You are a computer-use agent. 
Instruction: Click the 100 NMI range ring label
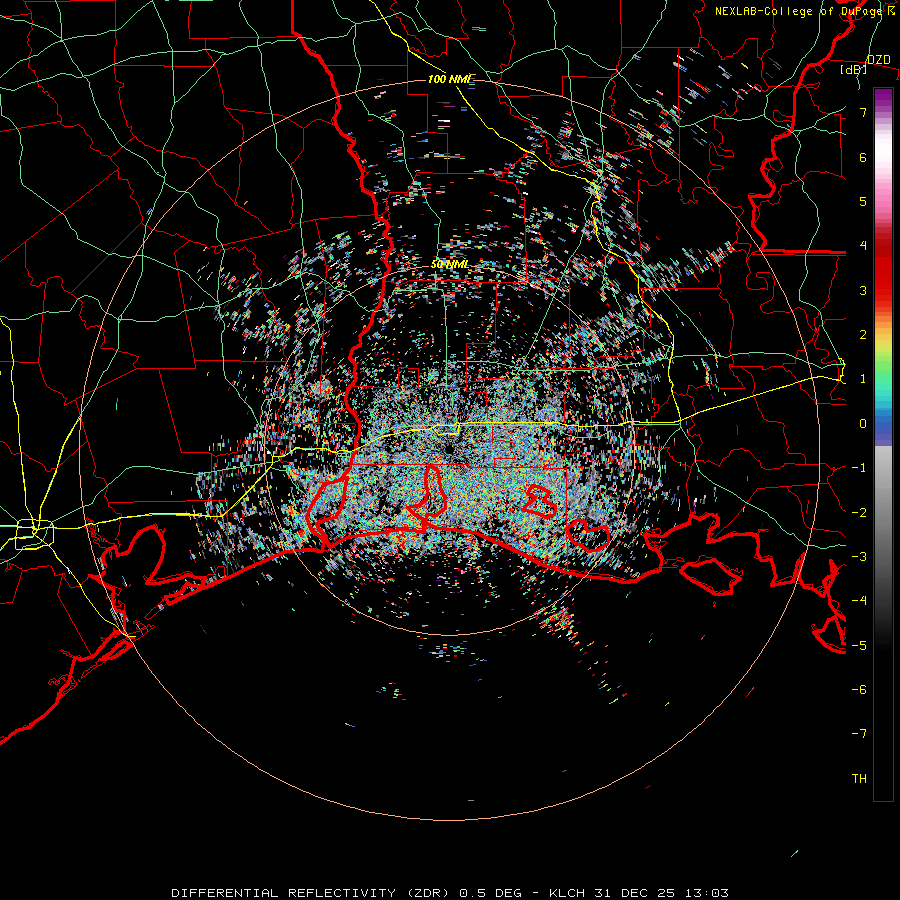pyautogui.click(x=450, y=79)
